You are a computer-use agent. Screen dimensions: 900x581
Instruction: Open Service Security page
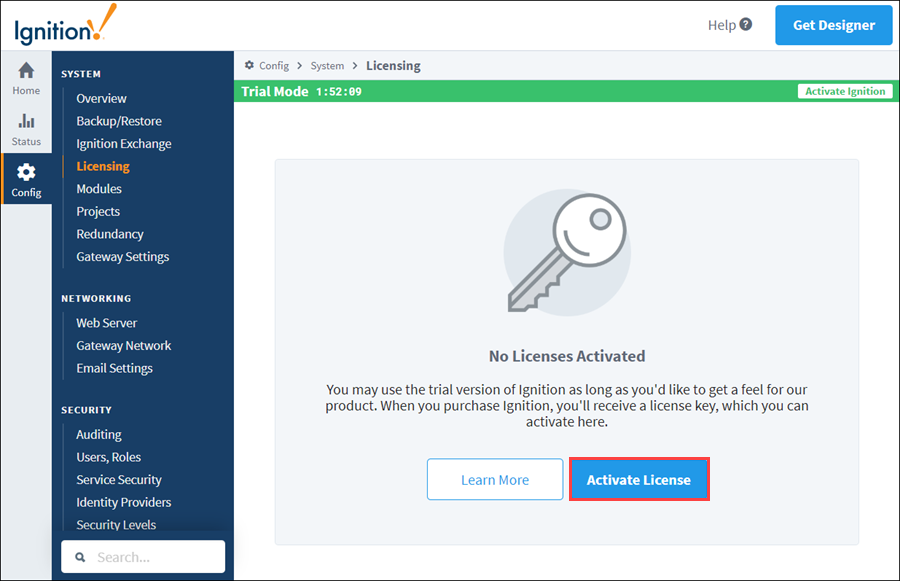tap(119, 480)
